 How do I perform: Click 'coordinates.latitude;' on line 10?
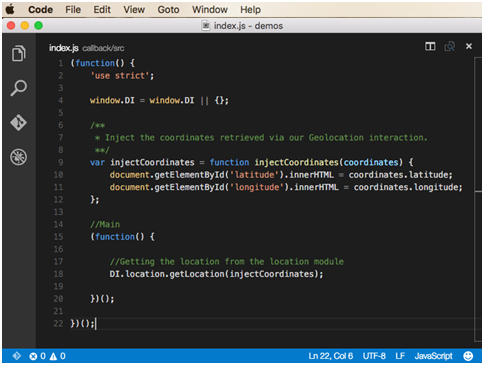[x=401, y=175]
